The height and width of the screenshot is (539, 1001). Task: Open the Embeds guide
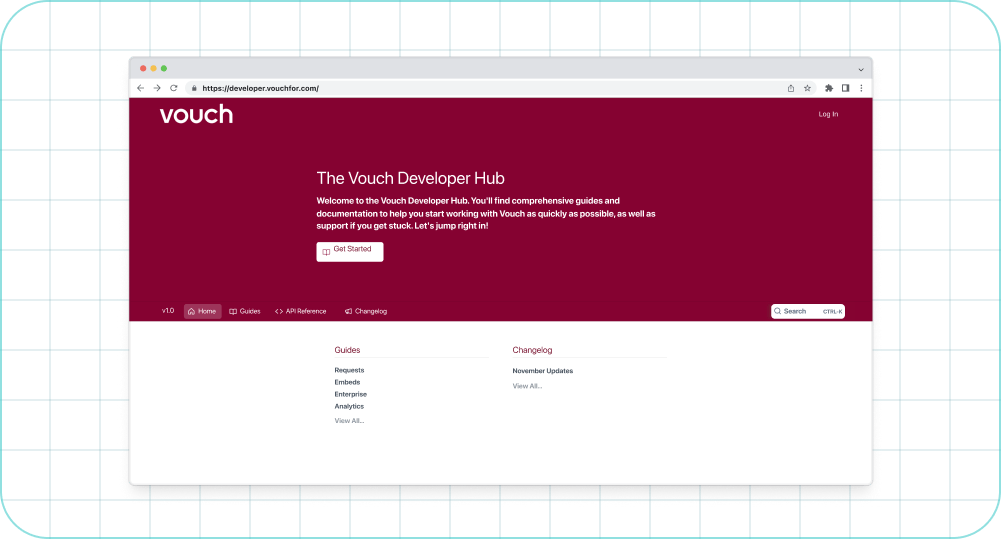click(347, 383)
